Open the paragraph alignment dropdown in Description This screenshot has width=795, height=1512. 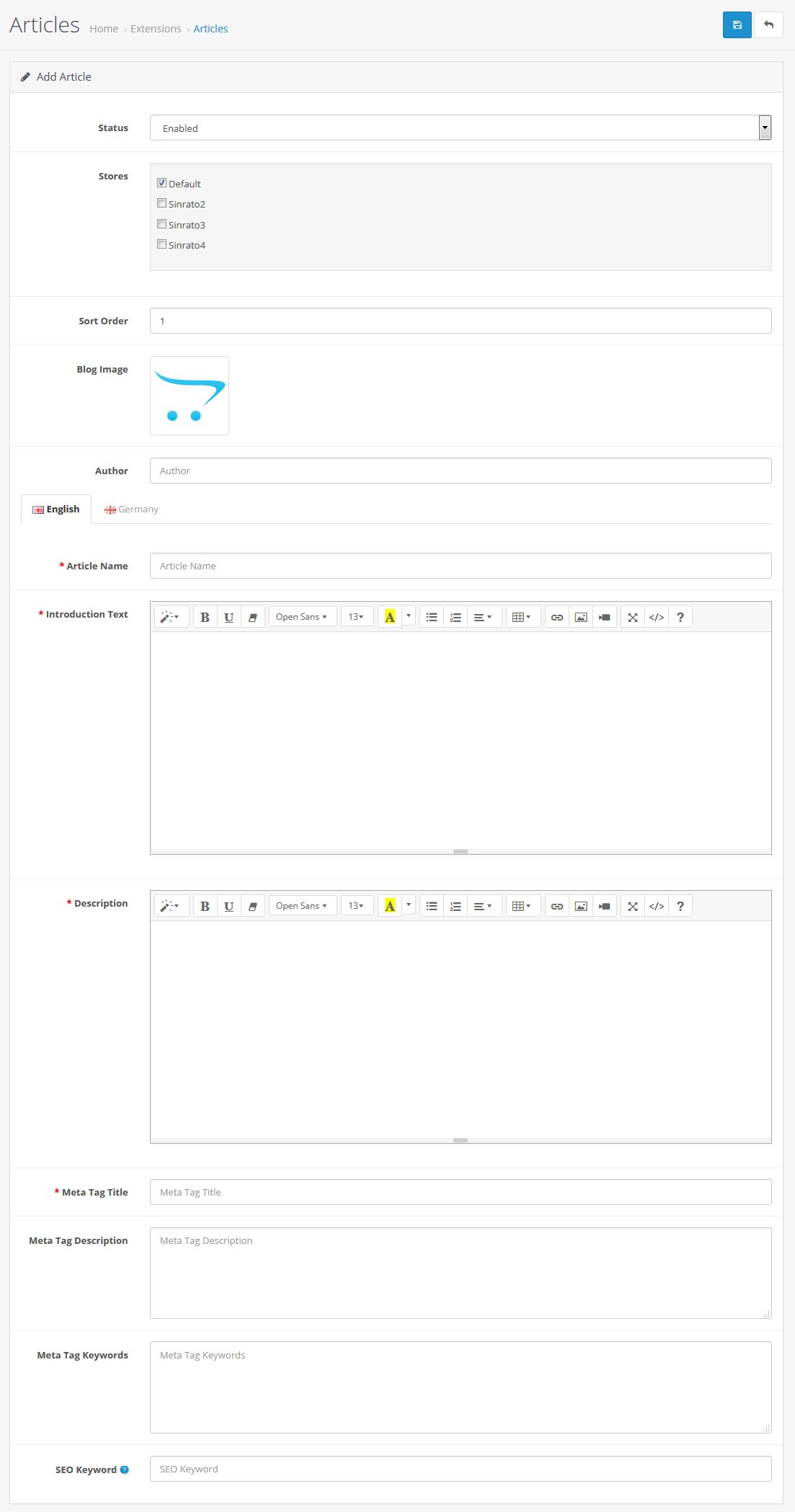click(484, 906)
